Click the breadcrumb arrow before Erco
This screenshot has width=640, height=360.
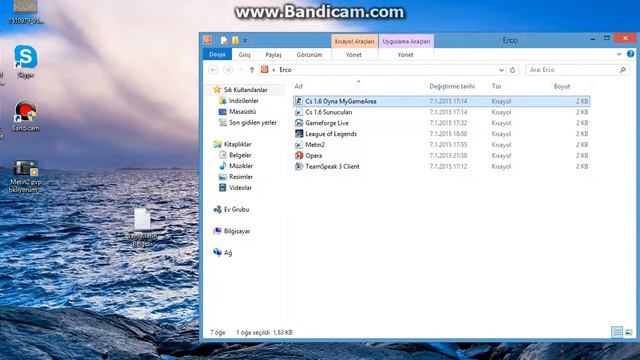tap(273, 70)
